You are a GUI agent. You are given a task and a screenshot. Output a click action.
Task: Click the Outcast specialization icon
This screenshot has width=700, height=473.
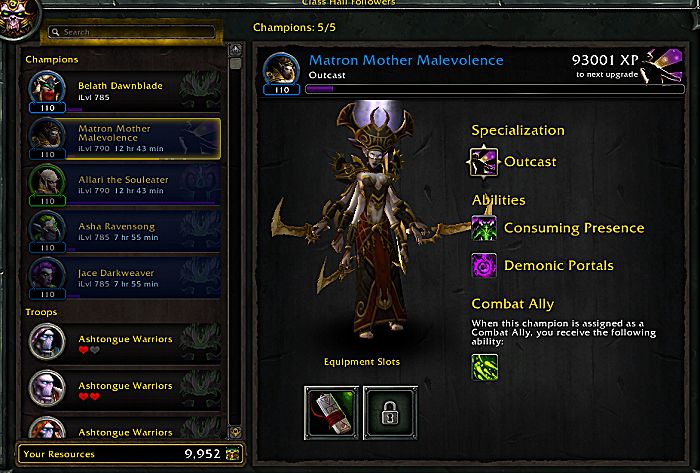[484, 162]
